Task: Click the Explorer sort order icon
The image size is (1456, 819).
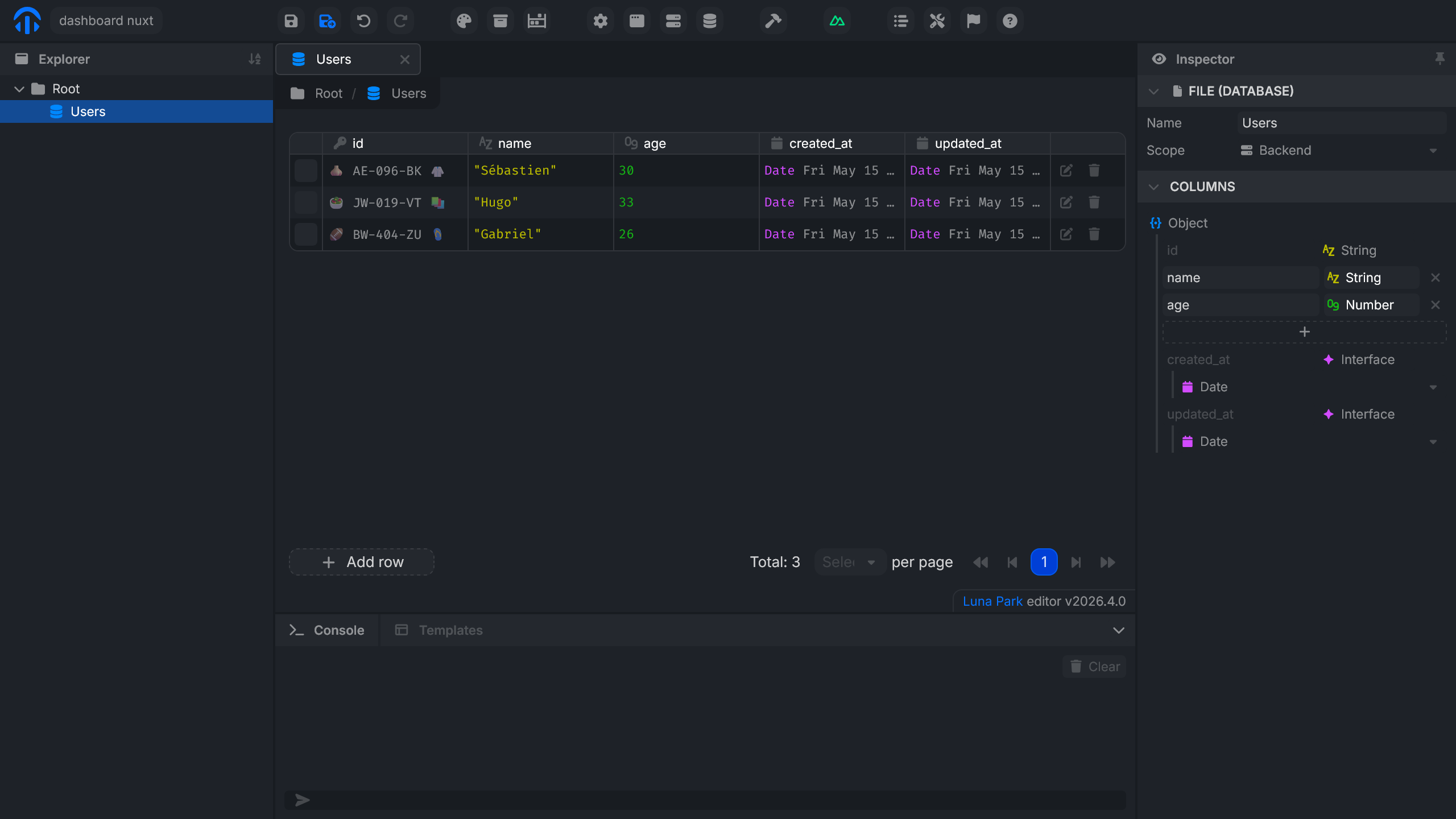Action: tap(255, 59)
